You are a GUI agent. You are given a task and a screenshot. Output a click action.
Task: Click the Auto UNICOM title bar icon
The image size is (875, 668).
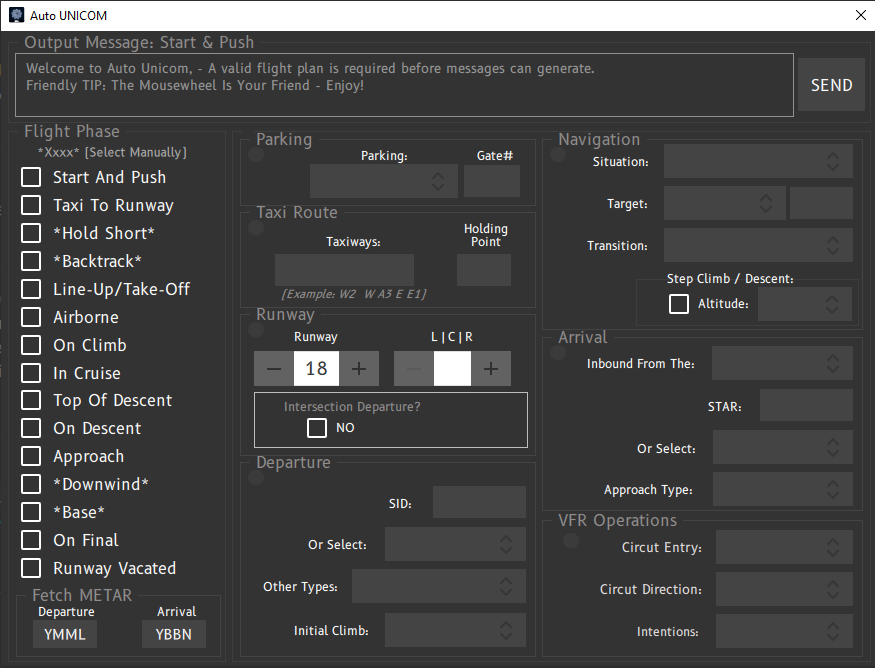point(16,15)
